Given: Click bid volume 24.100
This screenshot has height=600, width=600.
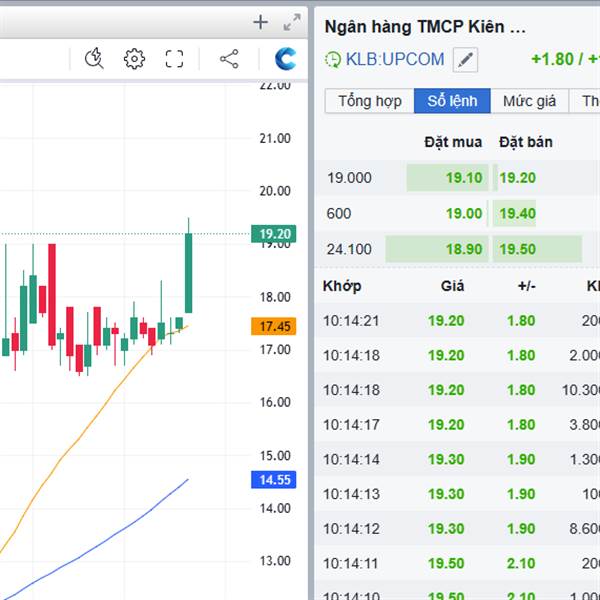Looking at the screenshot, I should [349, 249].
